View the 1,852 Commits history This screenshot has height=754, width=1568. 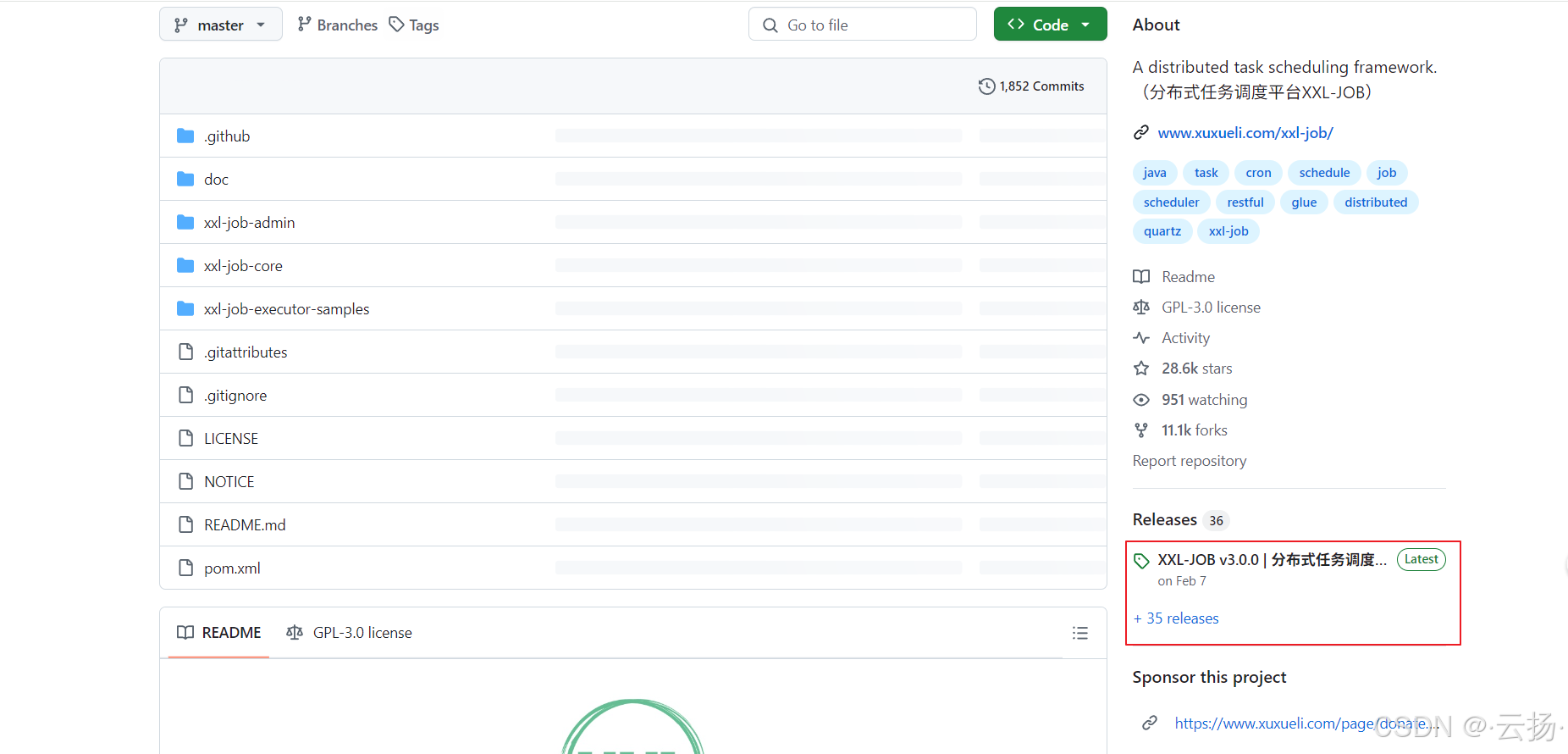(1031, 86)
